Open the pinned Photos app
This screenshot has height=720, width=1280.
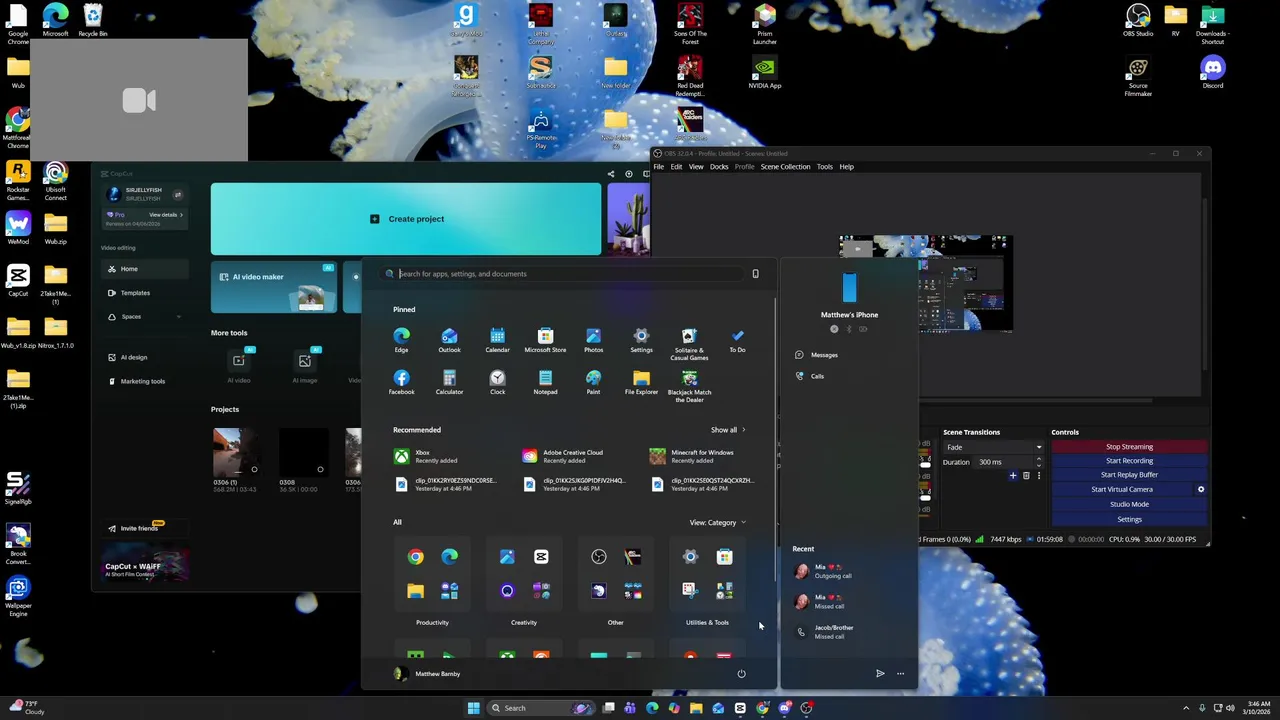point(593,340)
